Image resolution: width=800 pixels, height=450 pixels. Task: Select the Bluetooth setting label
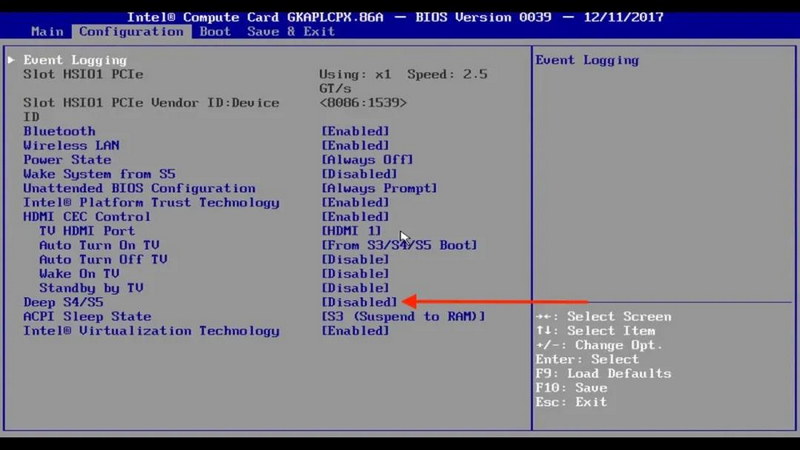pyautogui.click(x=59, y=131)
